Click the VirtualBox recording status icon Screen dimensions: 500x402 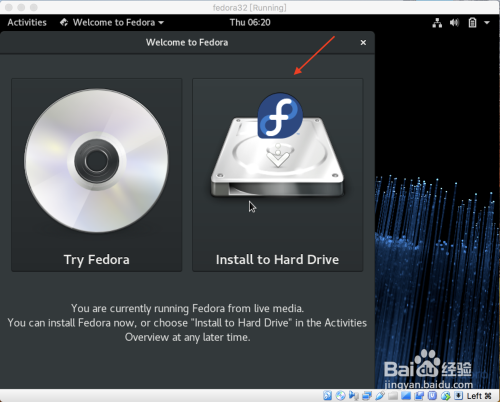[419, 395]
